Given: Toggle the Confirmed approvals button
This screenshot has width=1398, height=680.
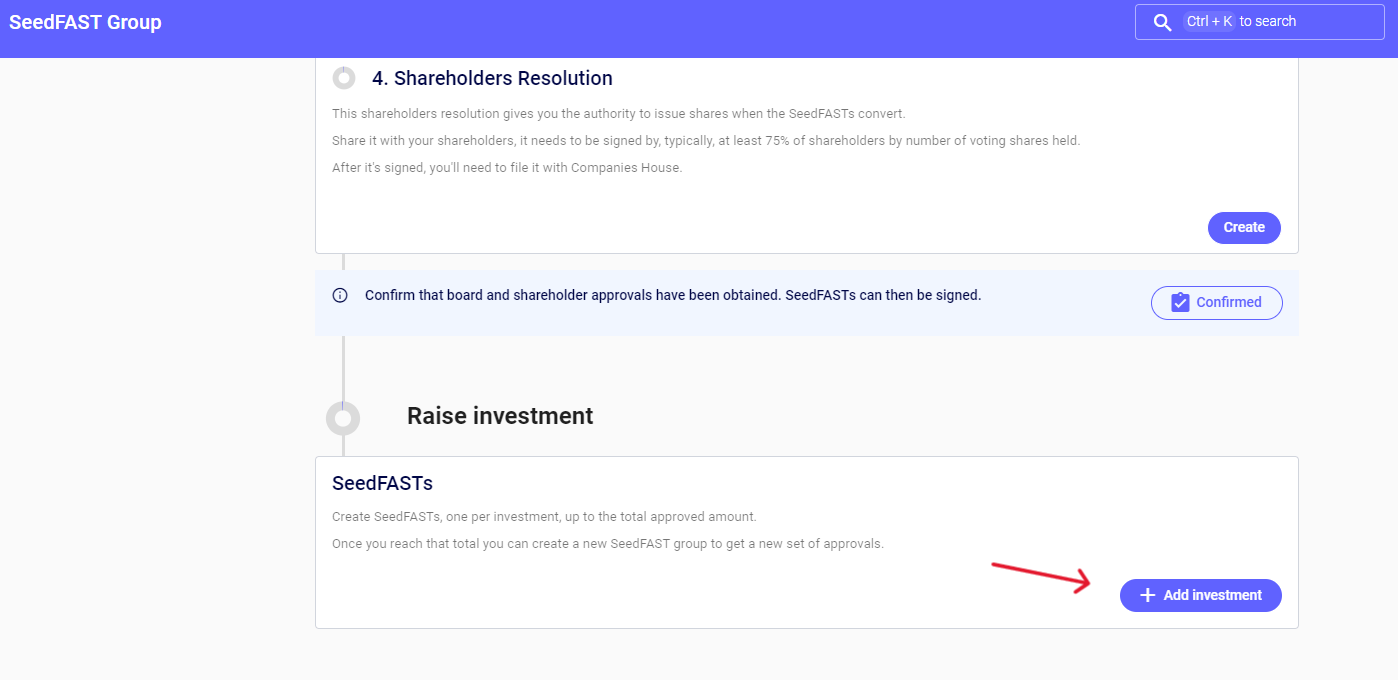Looking at the screenshot, I should tap(1216, 302).
